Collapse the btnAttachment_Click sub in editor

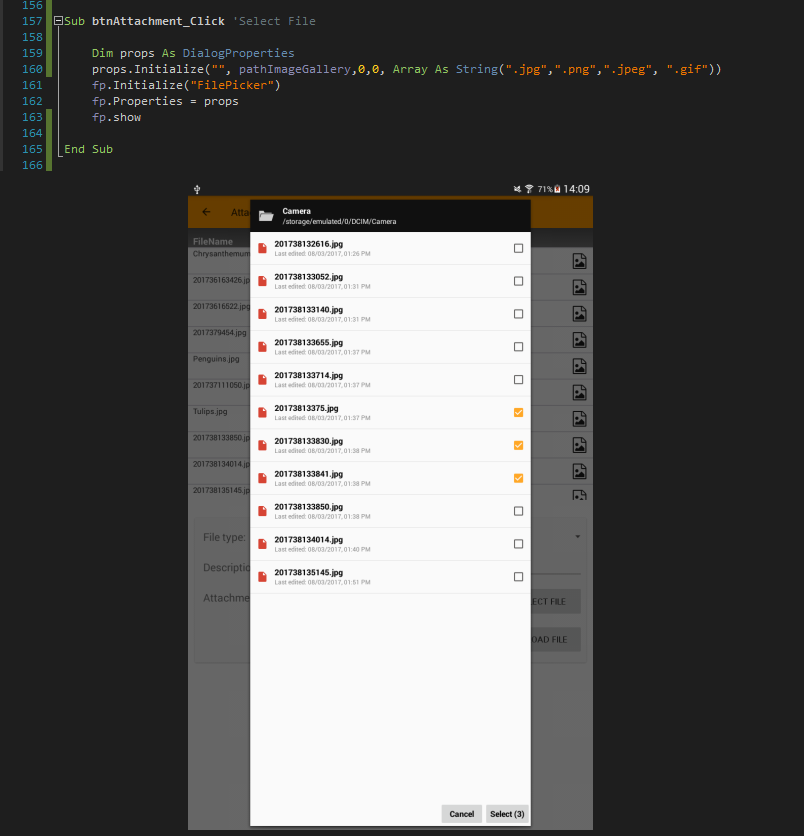(x=59, y=21)
